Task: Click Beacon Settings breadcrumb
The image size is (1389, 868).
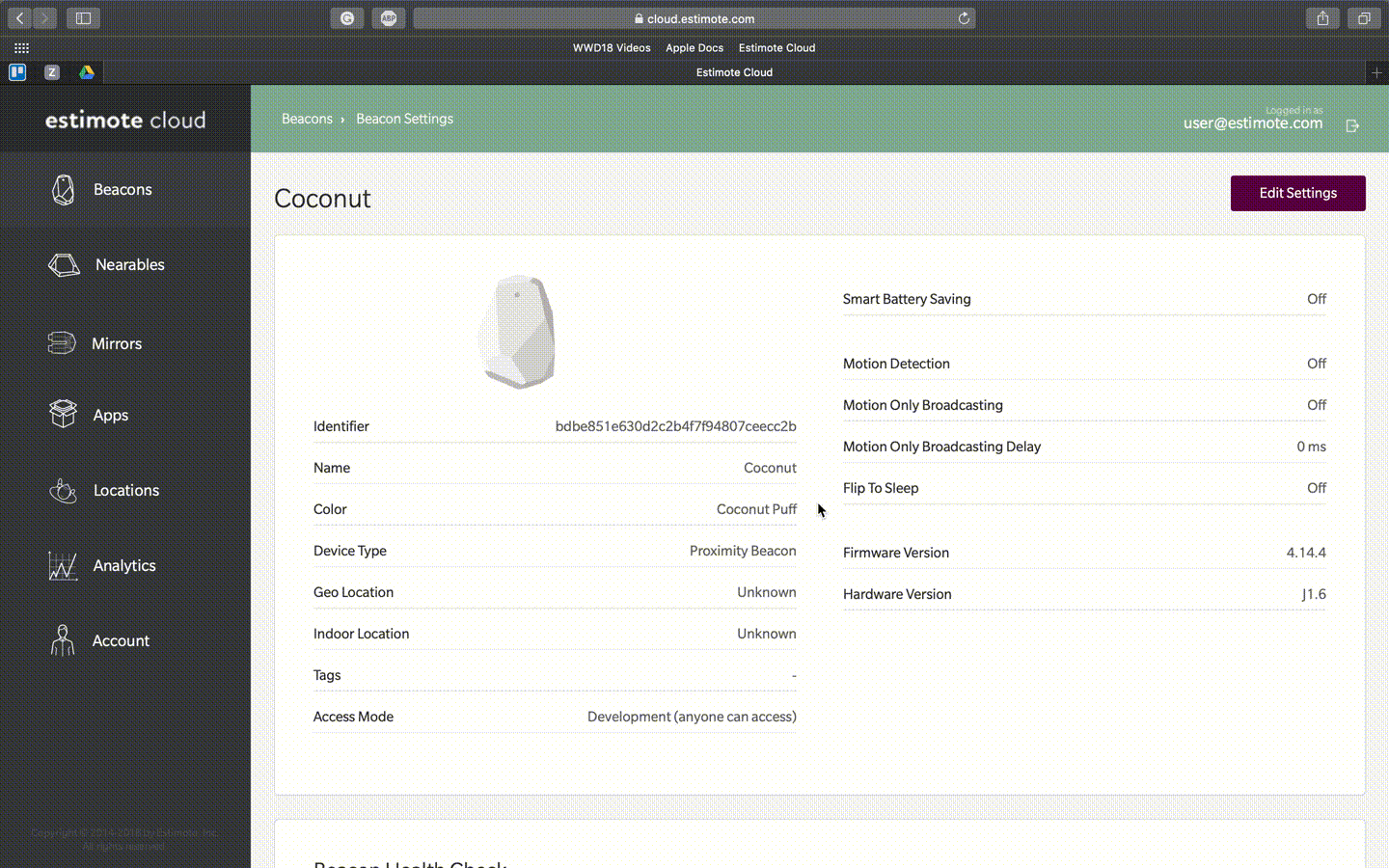Action: 404,119
